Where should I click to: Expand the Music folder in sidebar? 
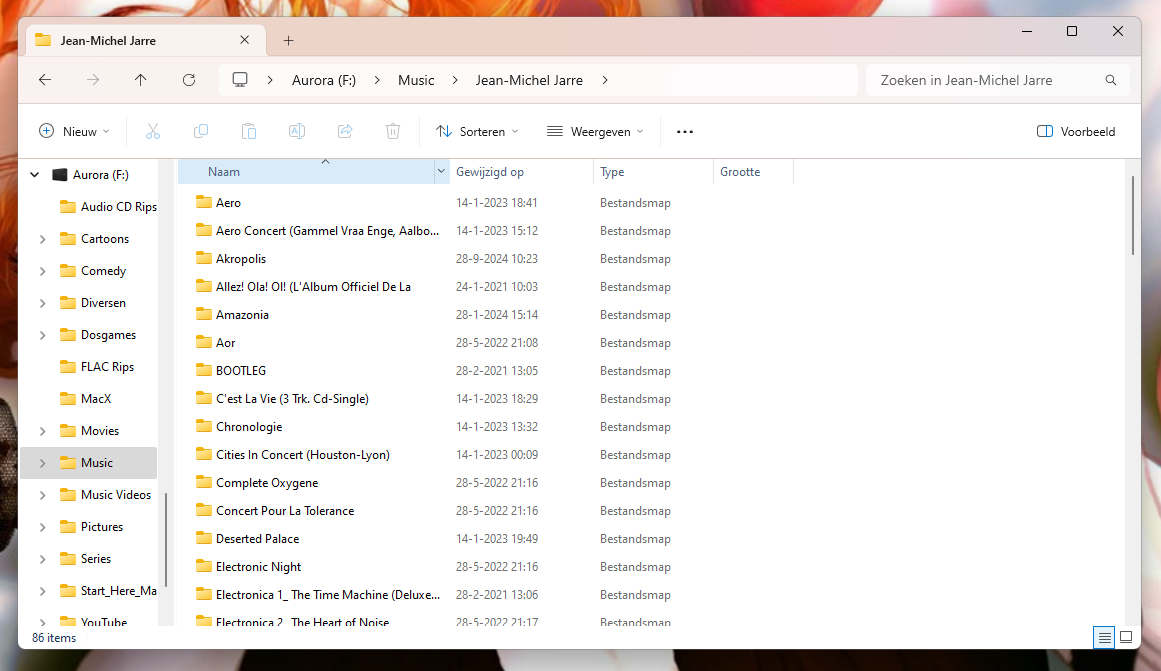(x=42, y=463)
